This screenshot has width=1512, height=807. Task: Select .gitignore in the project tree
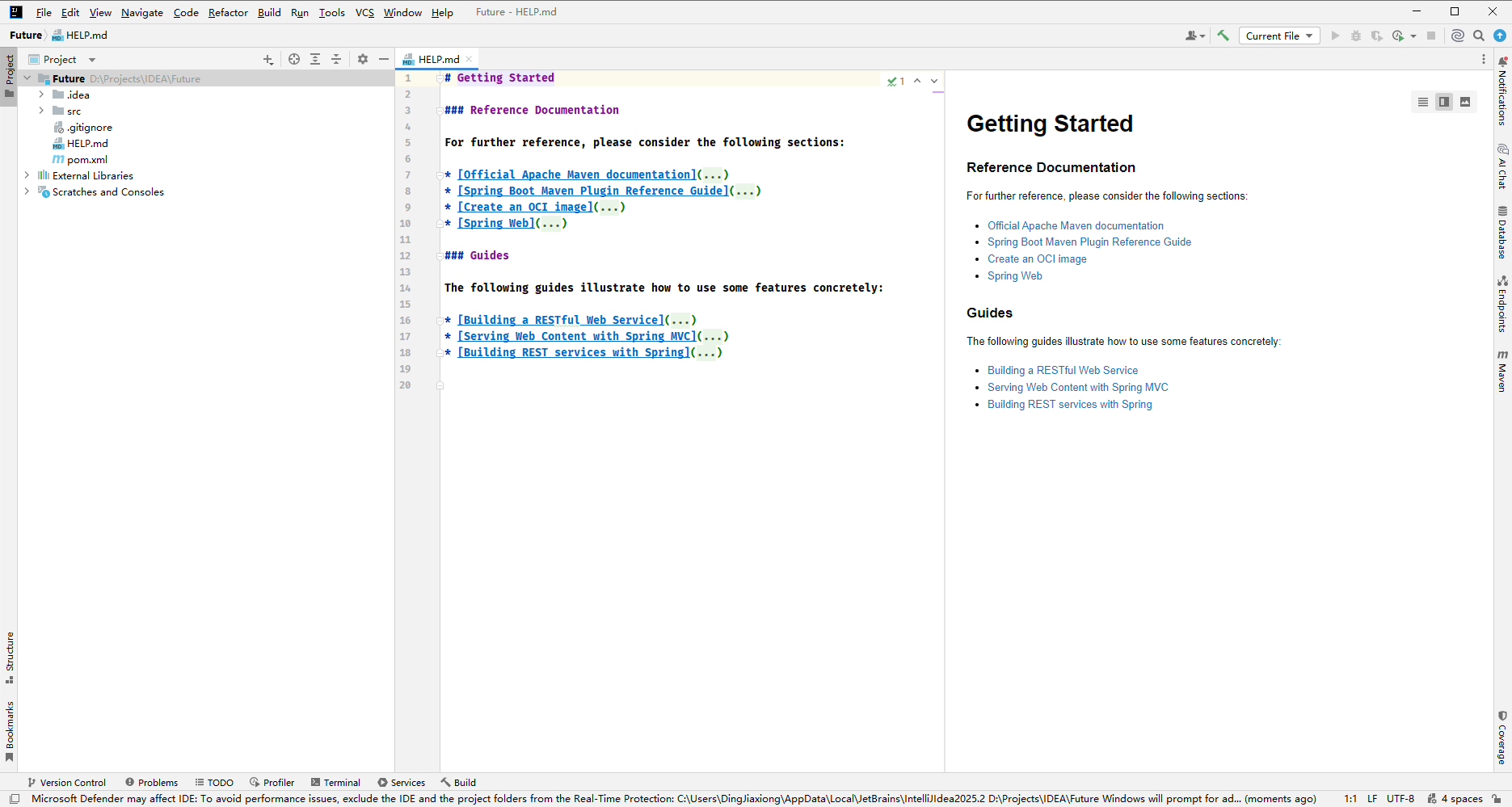click(89, 127)
